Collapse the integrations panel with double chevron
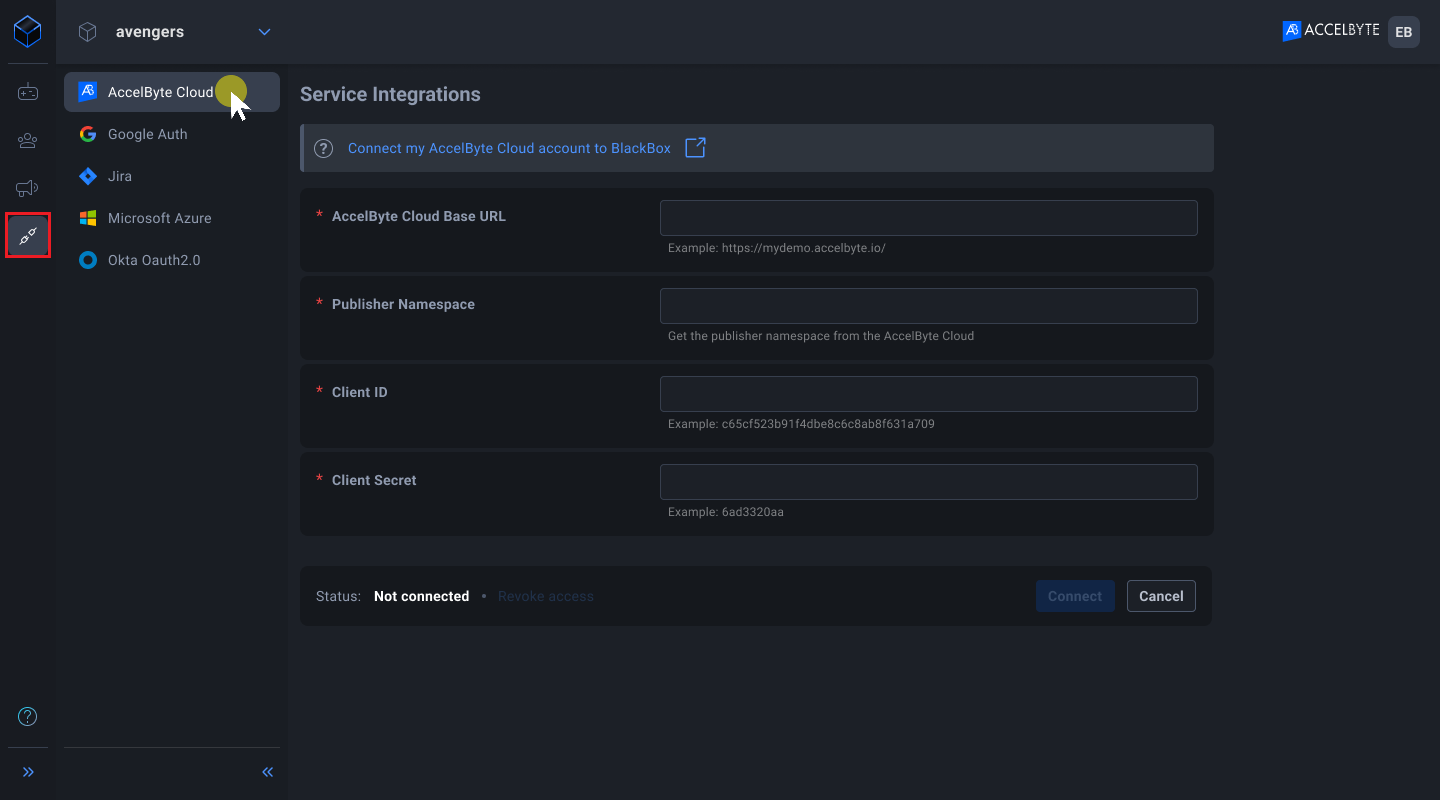Image resolution: width=1440 pixels, height=800 pixels. [267, 772]
